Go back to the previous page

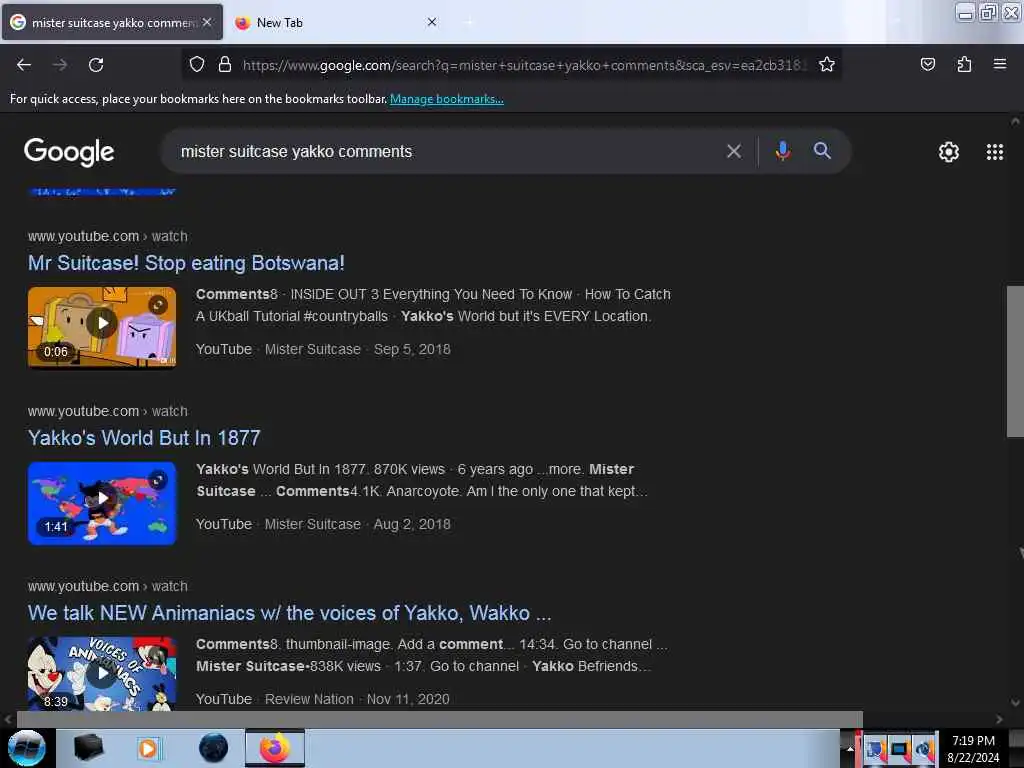(24, 65)
